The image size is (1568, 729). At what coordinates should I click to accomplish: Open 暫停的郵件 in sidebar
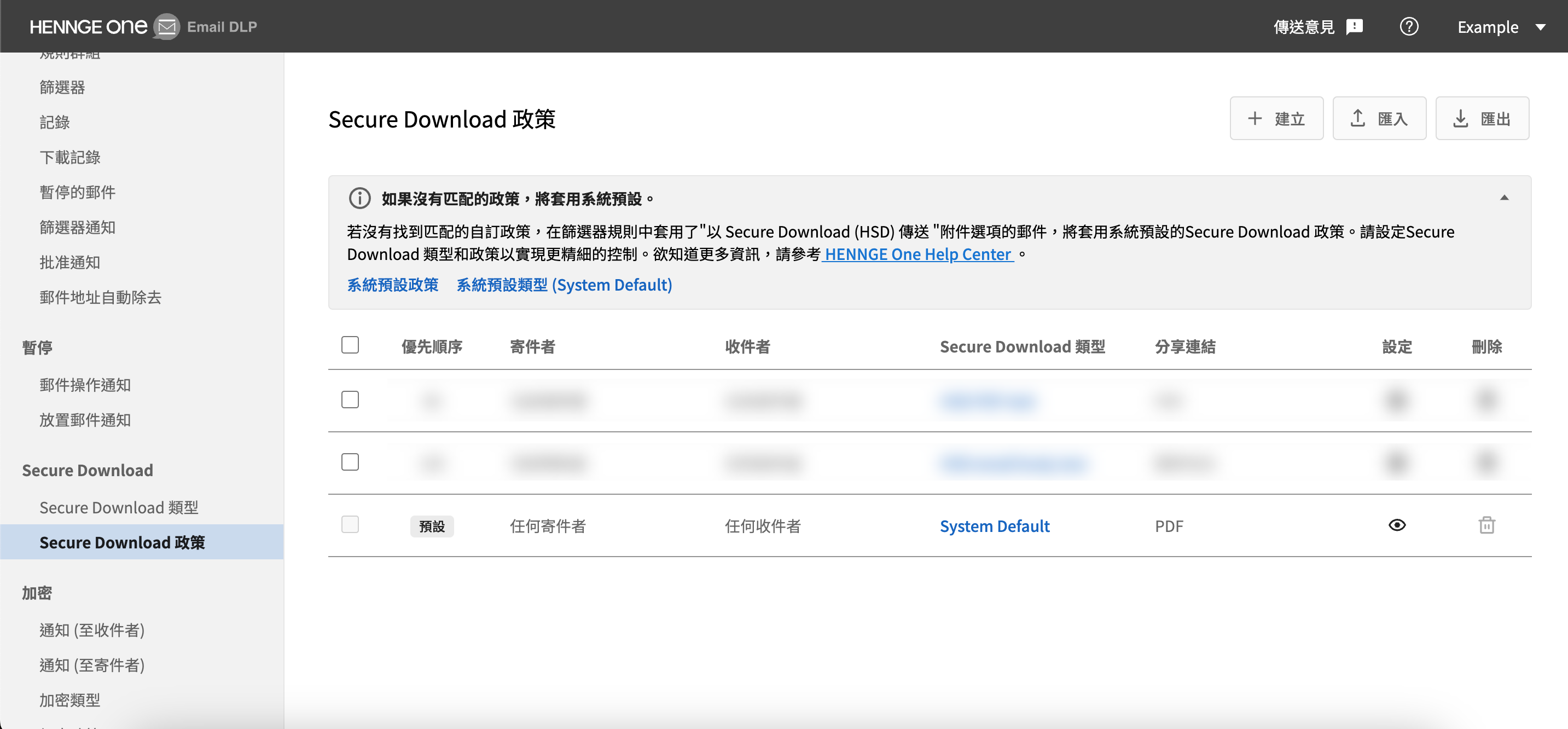(x=77, y=193)
